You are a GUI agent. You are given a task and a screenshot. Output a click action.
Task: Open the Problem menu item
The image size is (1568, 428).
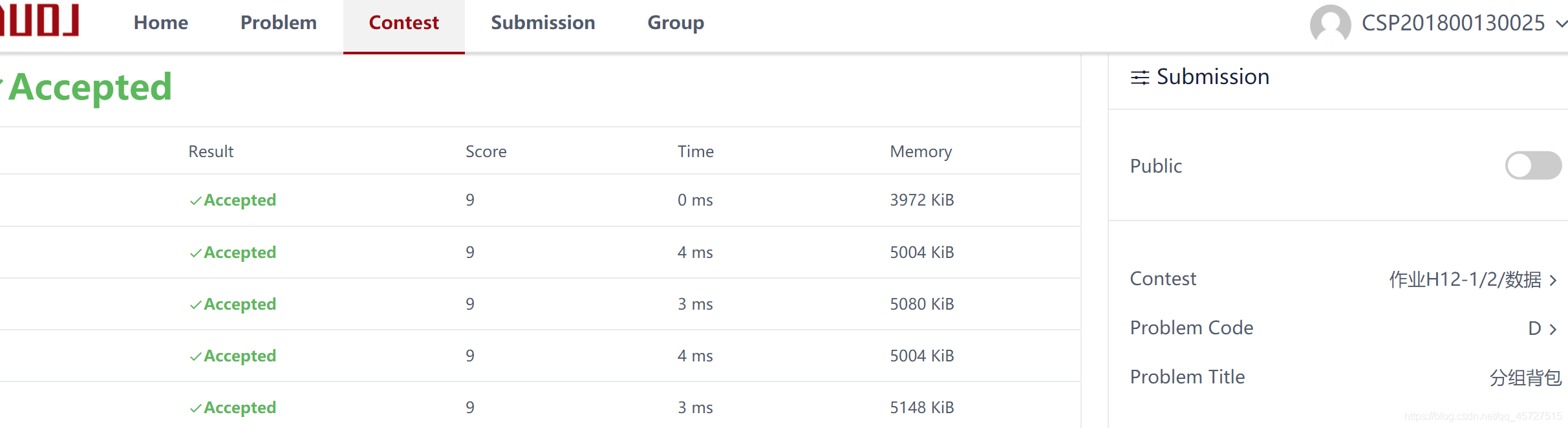pos(279,23)
